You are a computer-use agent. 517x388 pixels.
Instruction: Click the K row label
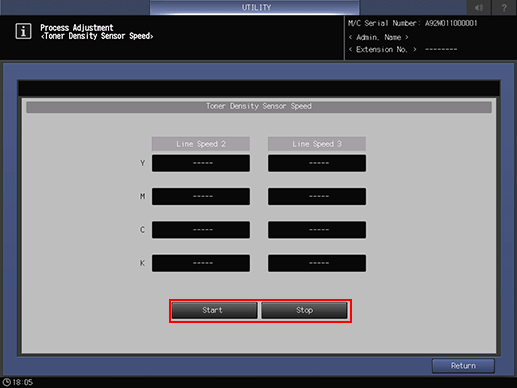[143, 263]
